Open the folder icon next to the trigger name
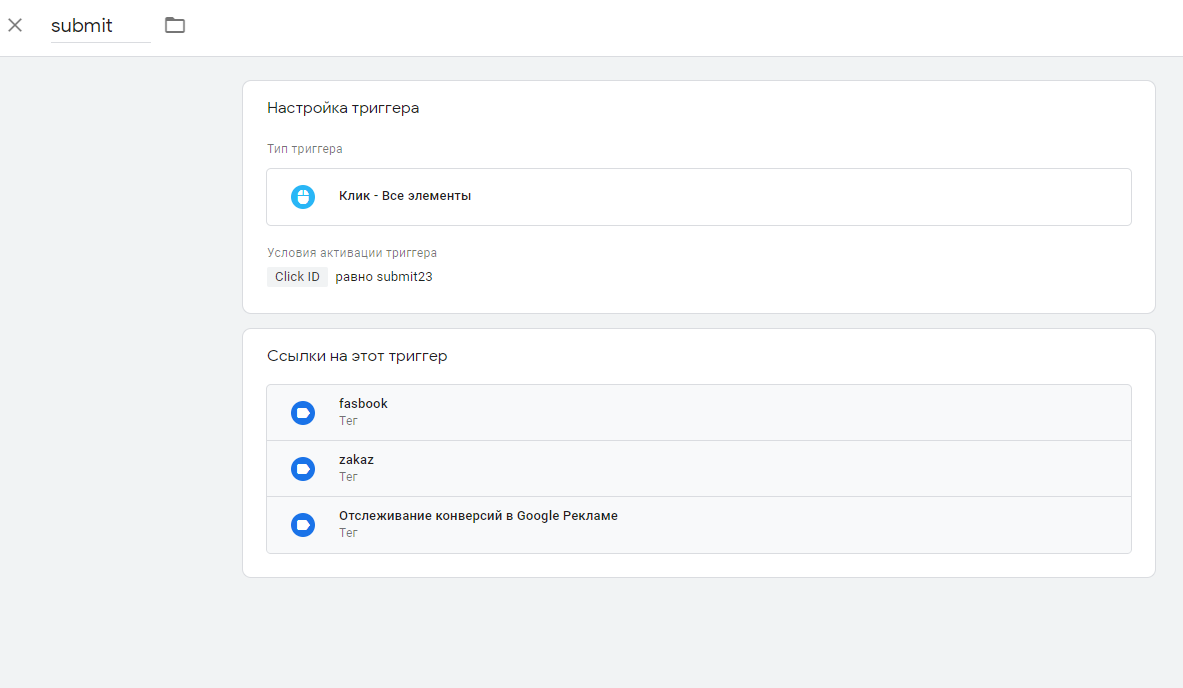Screen dimensions: 1183x688 (175, 25)
